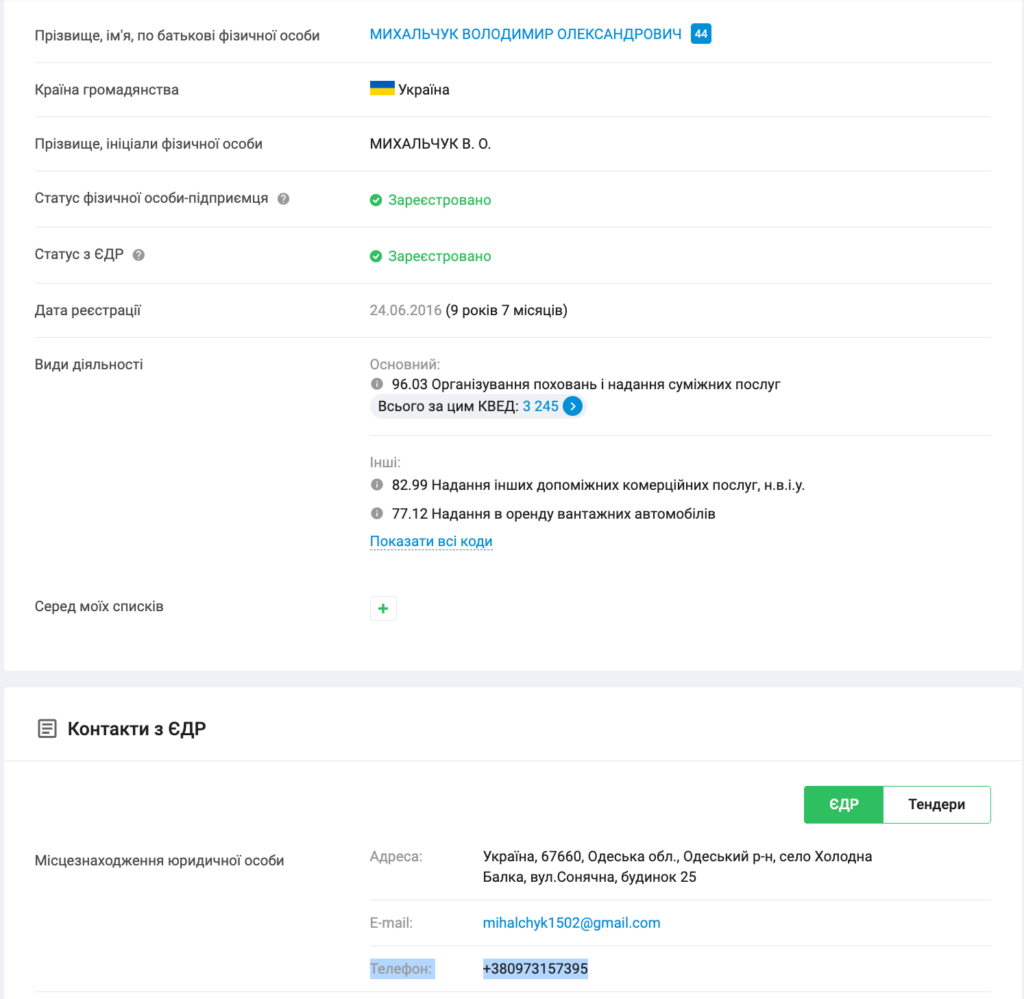Add to my lists with the plus button
Image resolution: width=1024 pixels, height=999 pixels.
click(383, 608)
